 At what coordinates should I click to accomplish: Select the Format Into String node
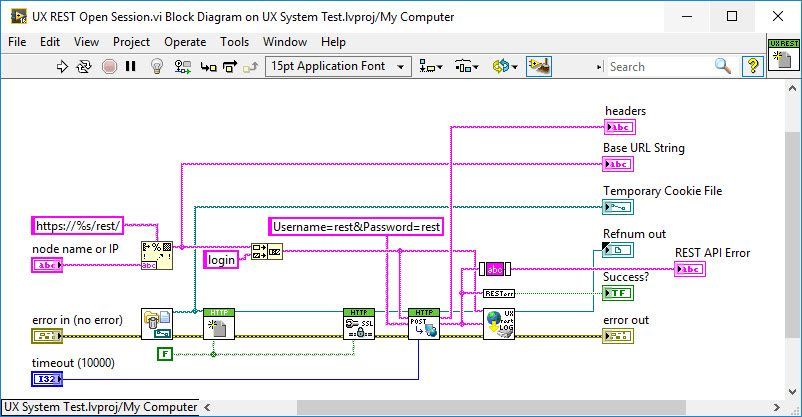(x=157, y=256)
